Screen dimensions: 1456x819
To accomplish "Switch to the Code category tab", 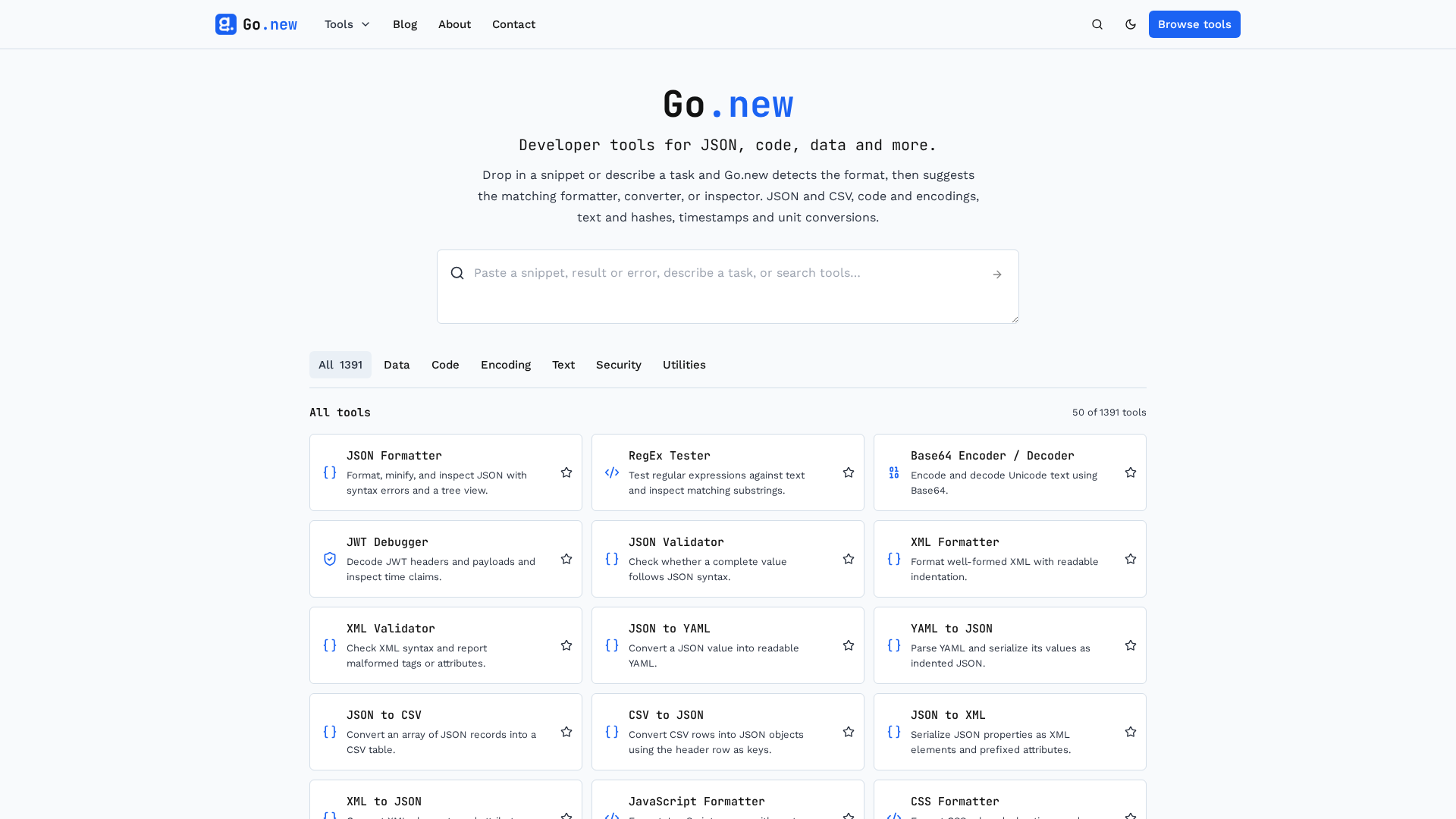I will 445,365.
